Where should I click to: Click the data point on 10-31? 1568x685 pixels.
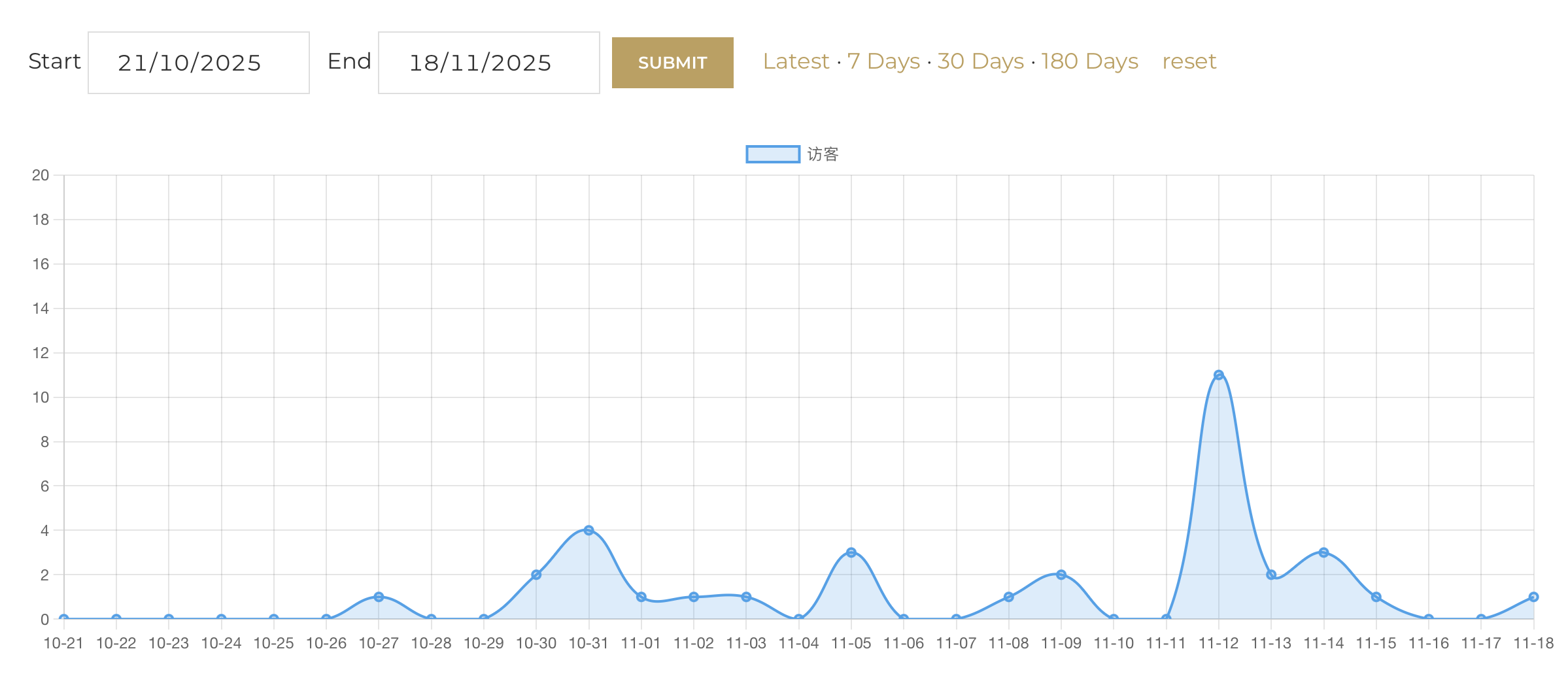(588, 530)
